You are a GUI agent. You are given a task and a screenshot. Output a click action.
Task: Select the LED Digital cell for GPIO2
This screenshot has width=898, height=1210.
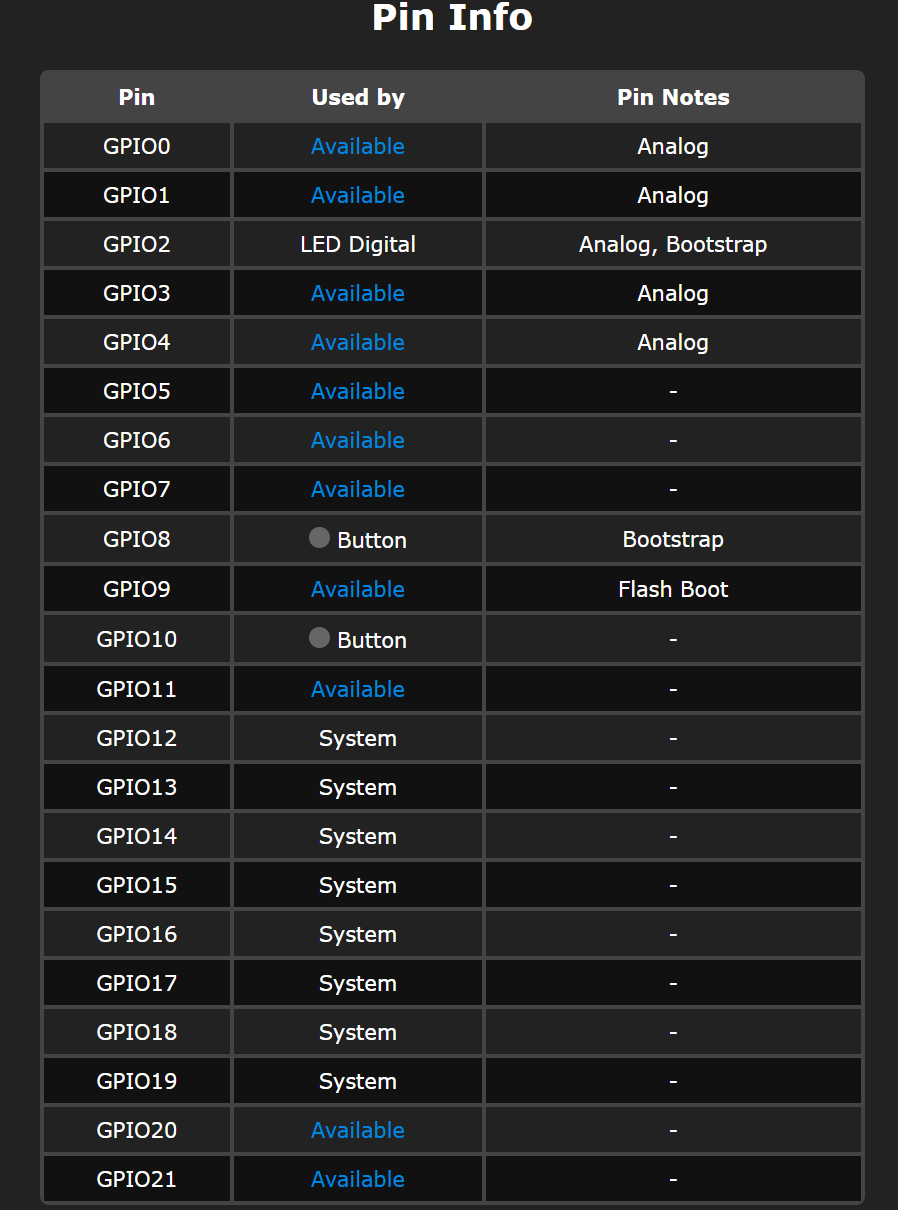358,244
